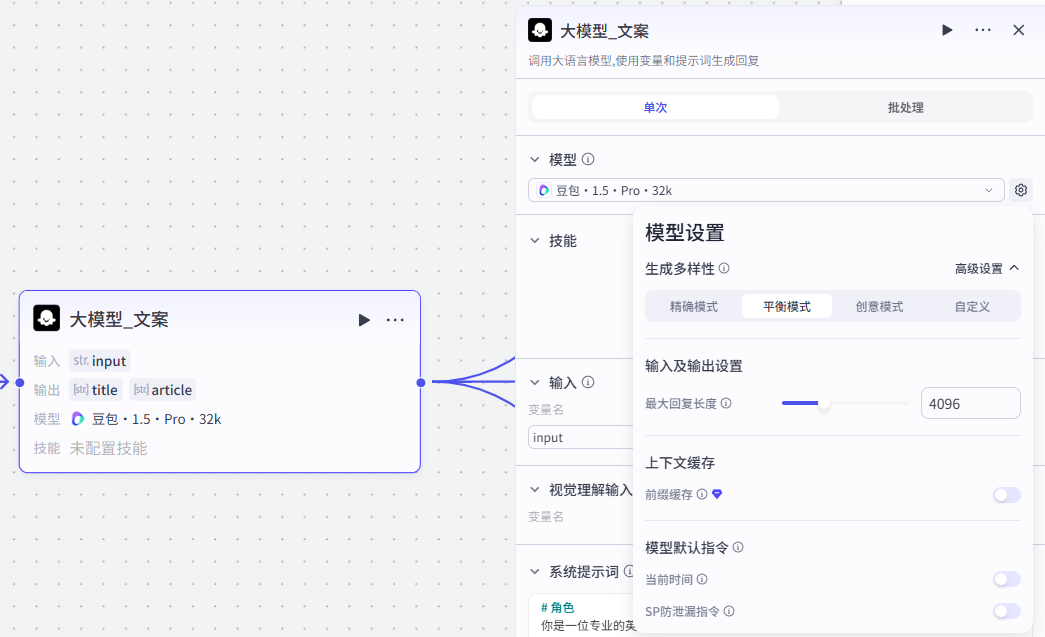
Task: Click the info icon beside 模型默认指令
Action: [x=738, y=548]
